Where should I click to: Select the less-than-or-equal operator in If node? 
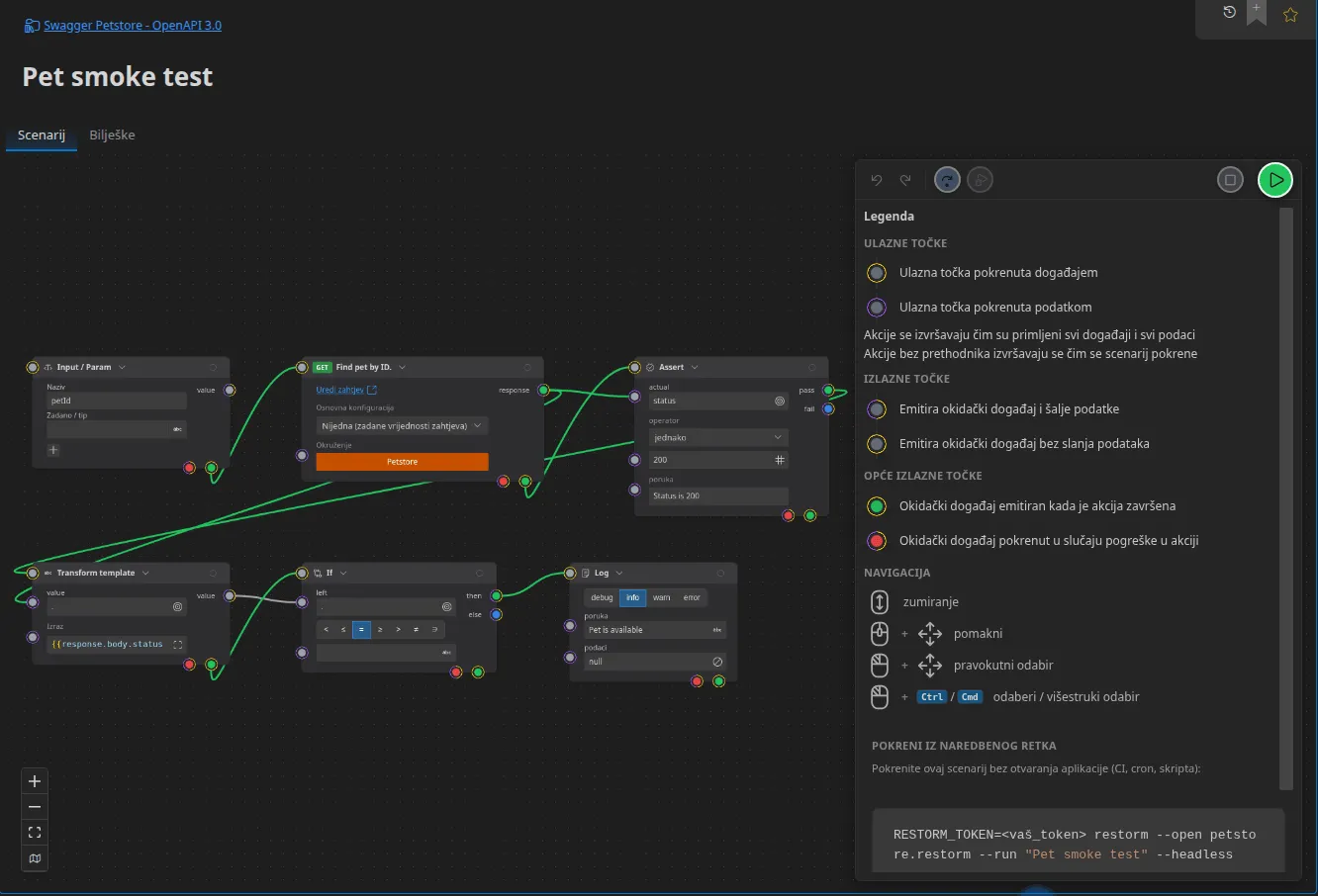pos(343,629)
